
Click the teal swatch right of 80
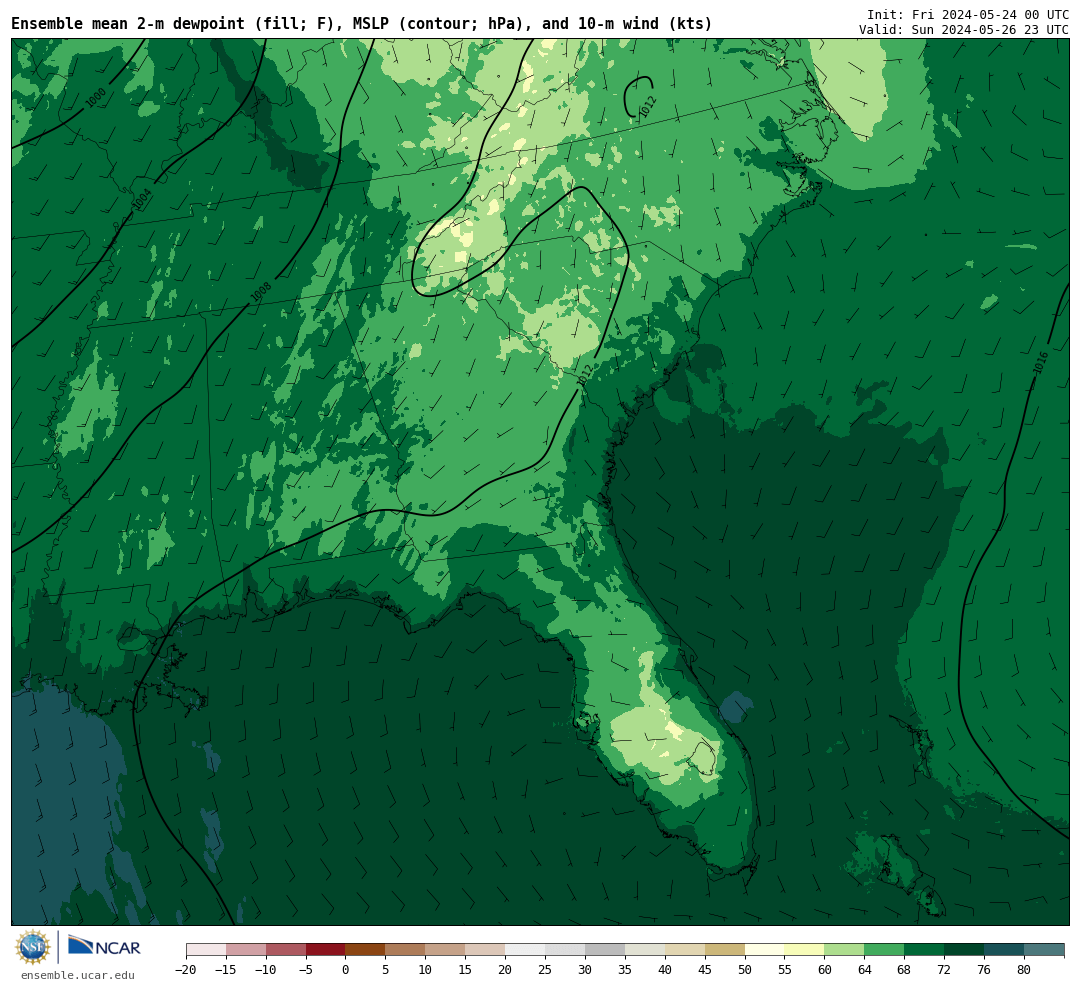(1044, 950)
